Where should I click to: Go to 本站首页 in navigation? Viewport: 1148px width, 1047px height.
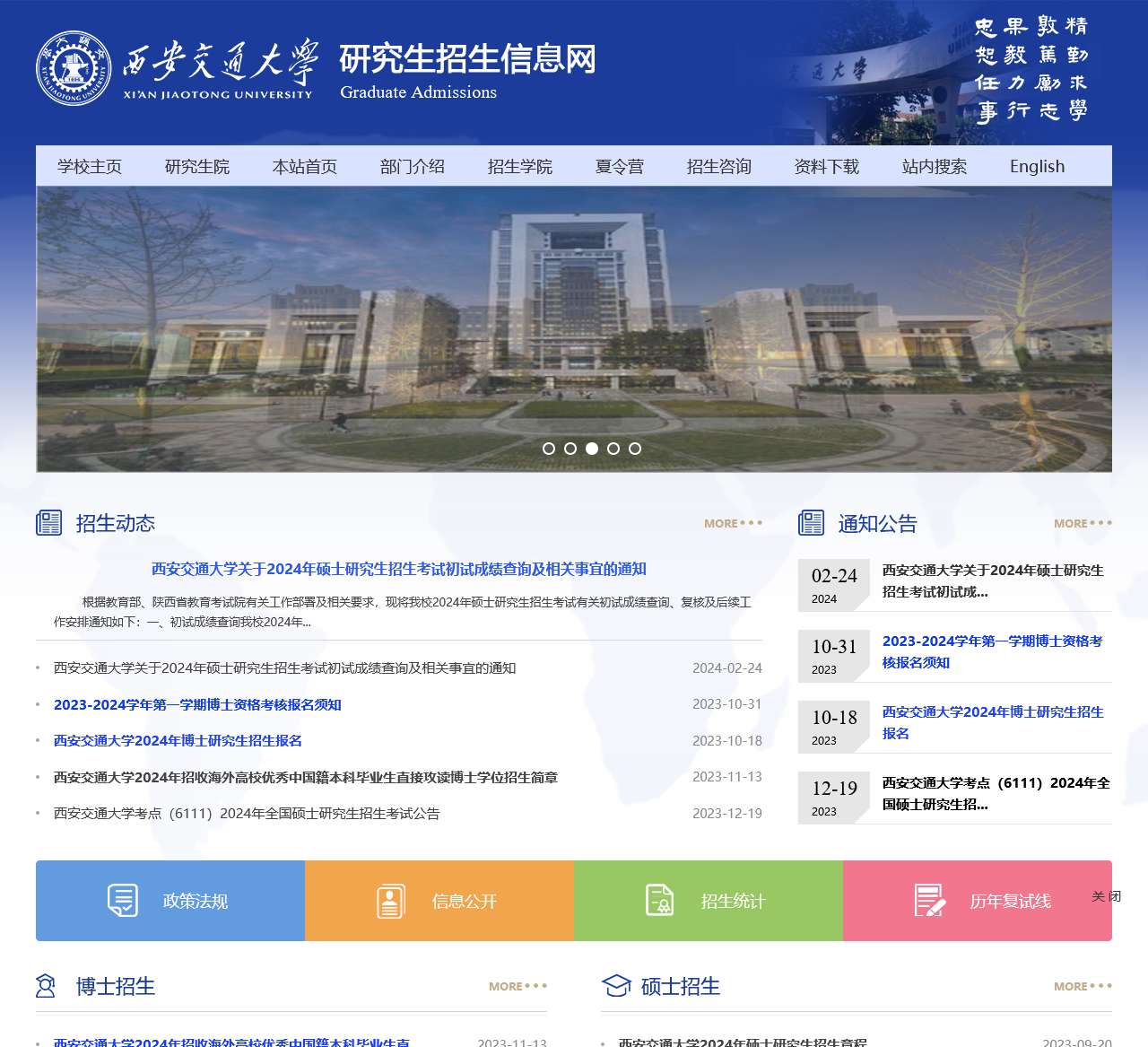305,166
